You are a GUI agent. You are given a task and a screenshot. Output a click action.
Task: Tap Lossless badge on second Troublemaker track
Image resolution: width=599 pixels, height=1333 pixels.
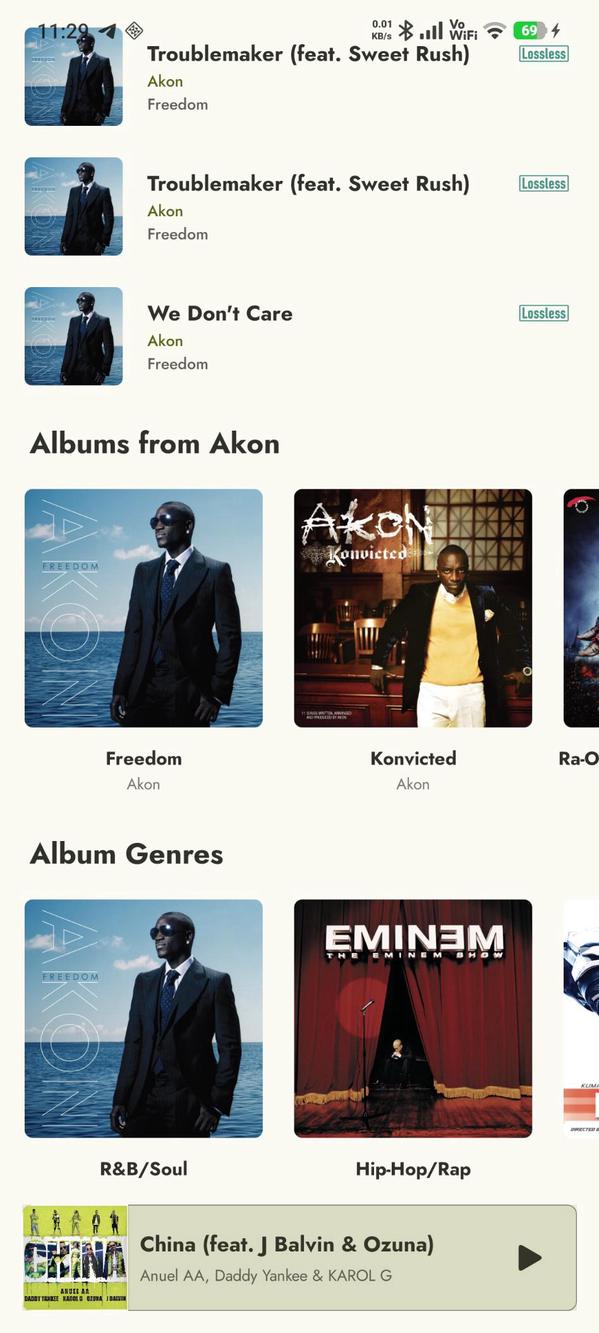tap(544, 183)
